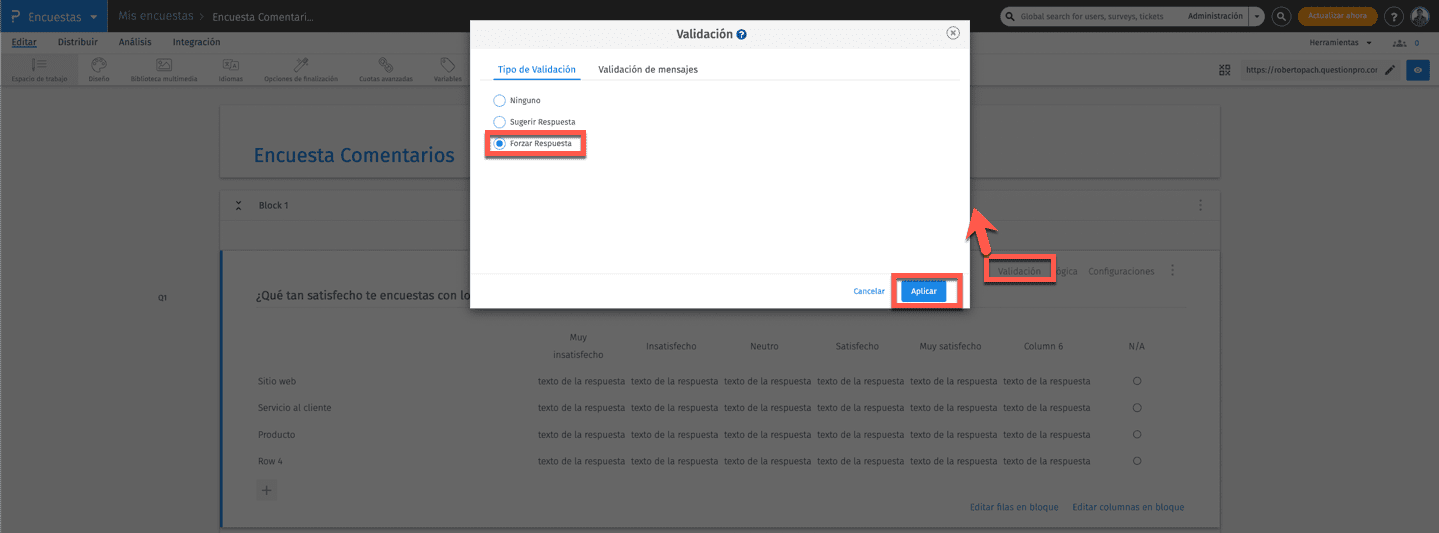Open the user profile avatar
Image resolution: width=1439 pixels, height=533 pixels.
[x=1420, y=17]
